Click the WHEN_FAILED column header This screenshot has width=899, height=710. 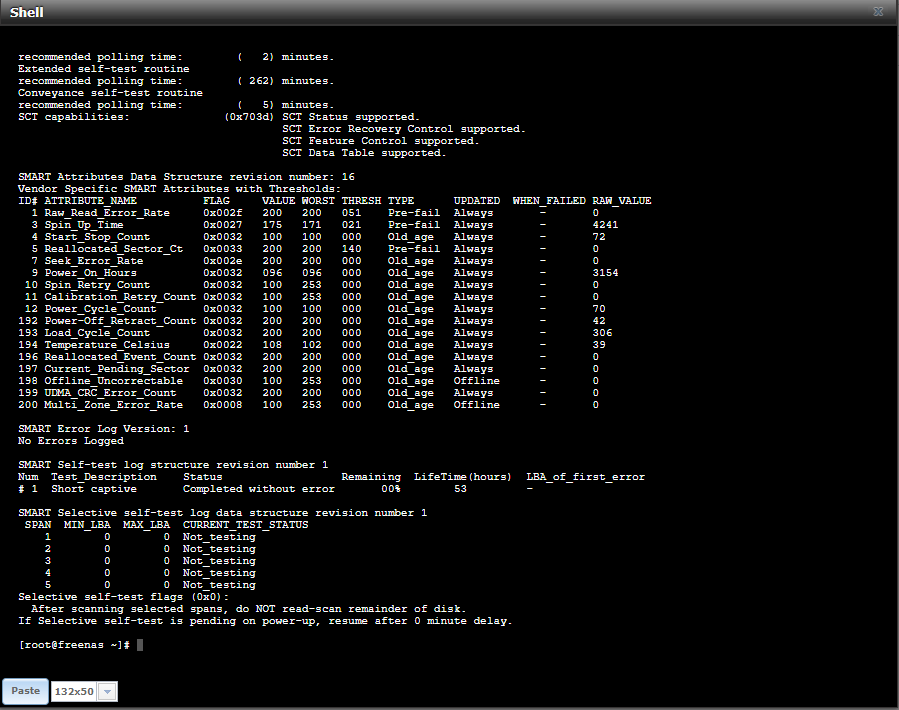pyautogui.click(x=549, y=201)
